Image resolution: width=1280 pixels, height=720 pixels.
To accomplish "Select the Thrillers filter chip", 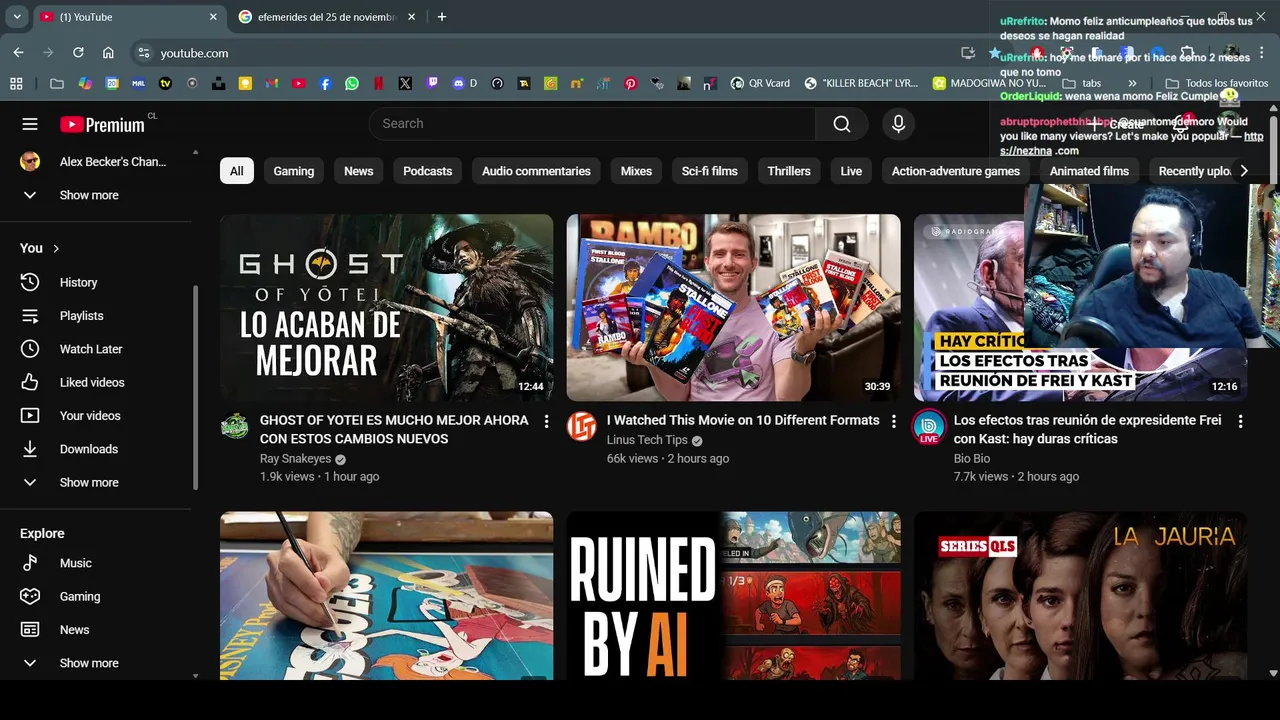I will (x=789, y=171).
